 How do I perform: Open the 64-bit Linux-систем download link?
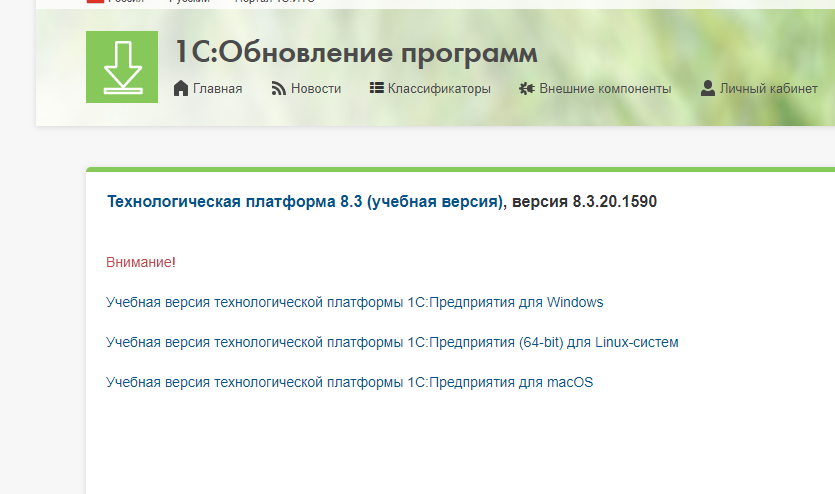[392, 342]
